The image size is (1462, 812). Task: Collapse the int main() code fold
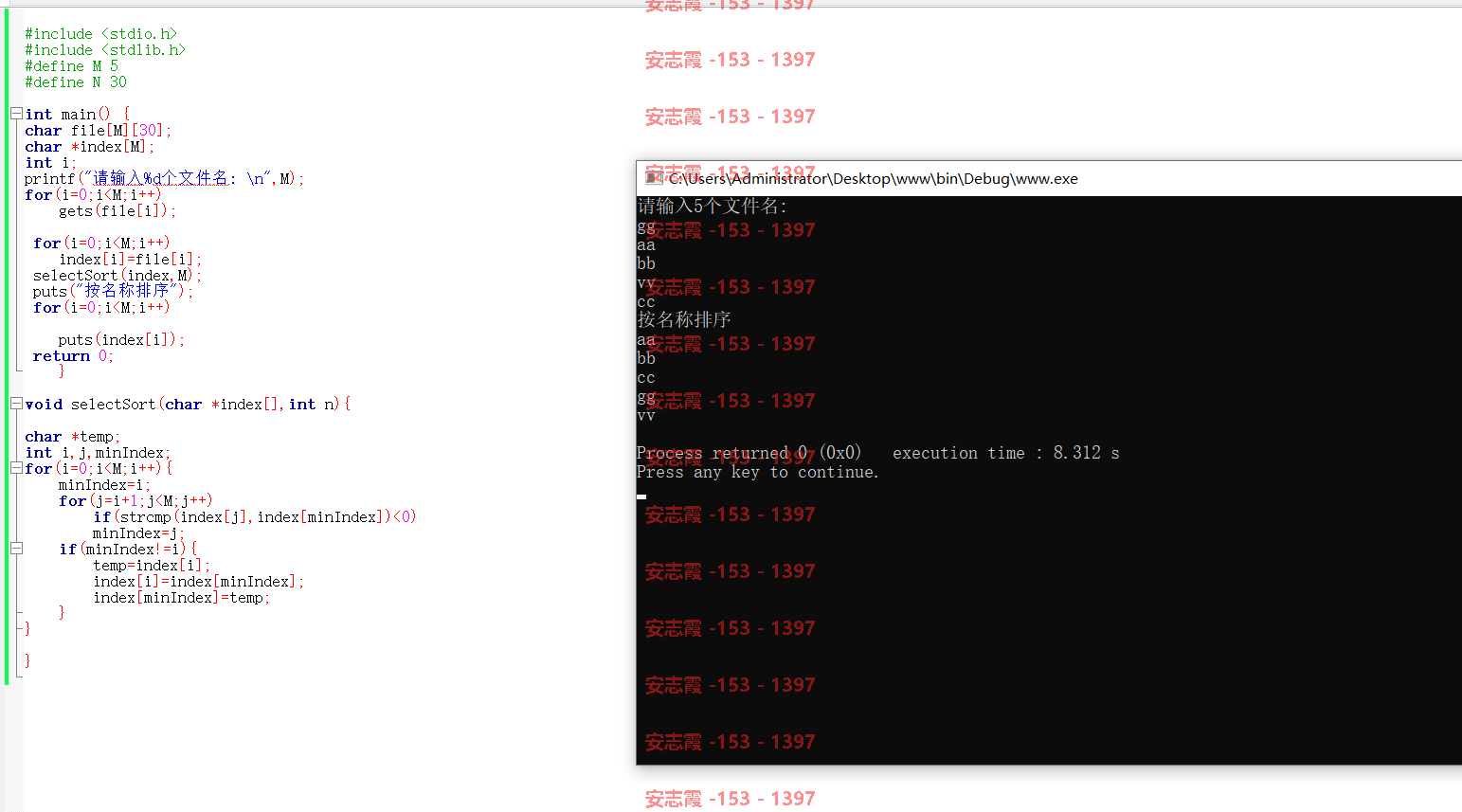pyautogui.click(x=16, y=114)
